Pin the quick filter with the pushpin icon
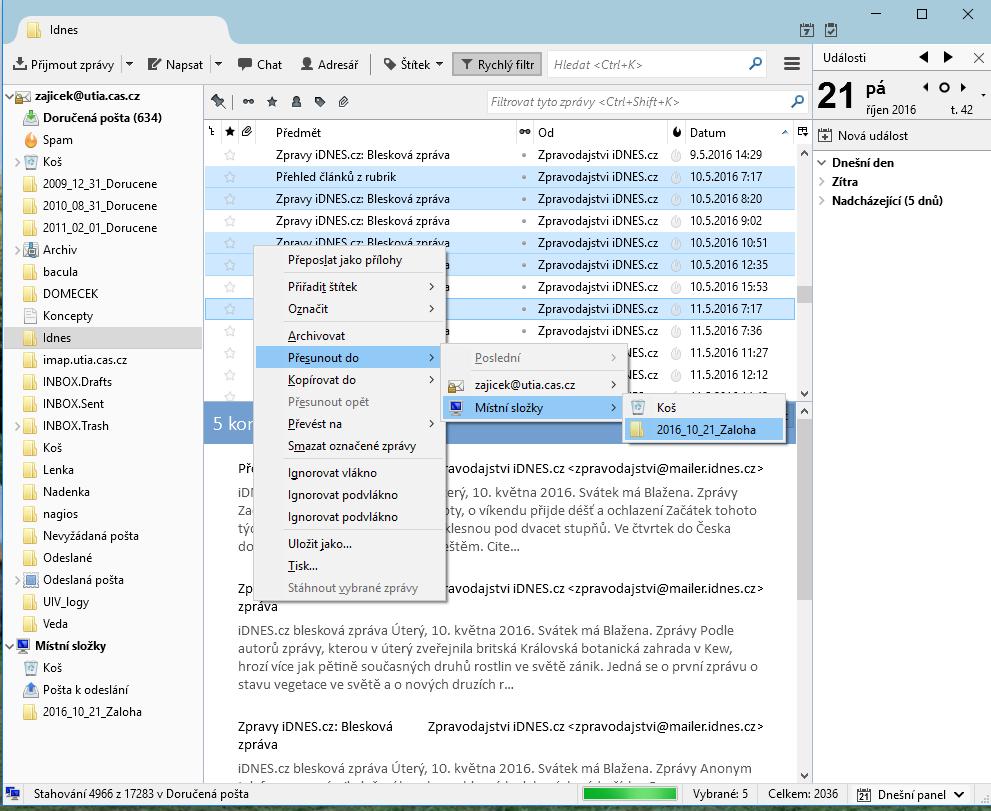The width and height of the screenshot is (991, 811). (x=218, y=101)
